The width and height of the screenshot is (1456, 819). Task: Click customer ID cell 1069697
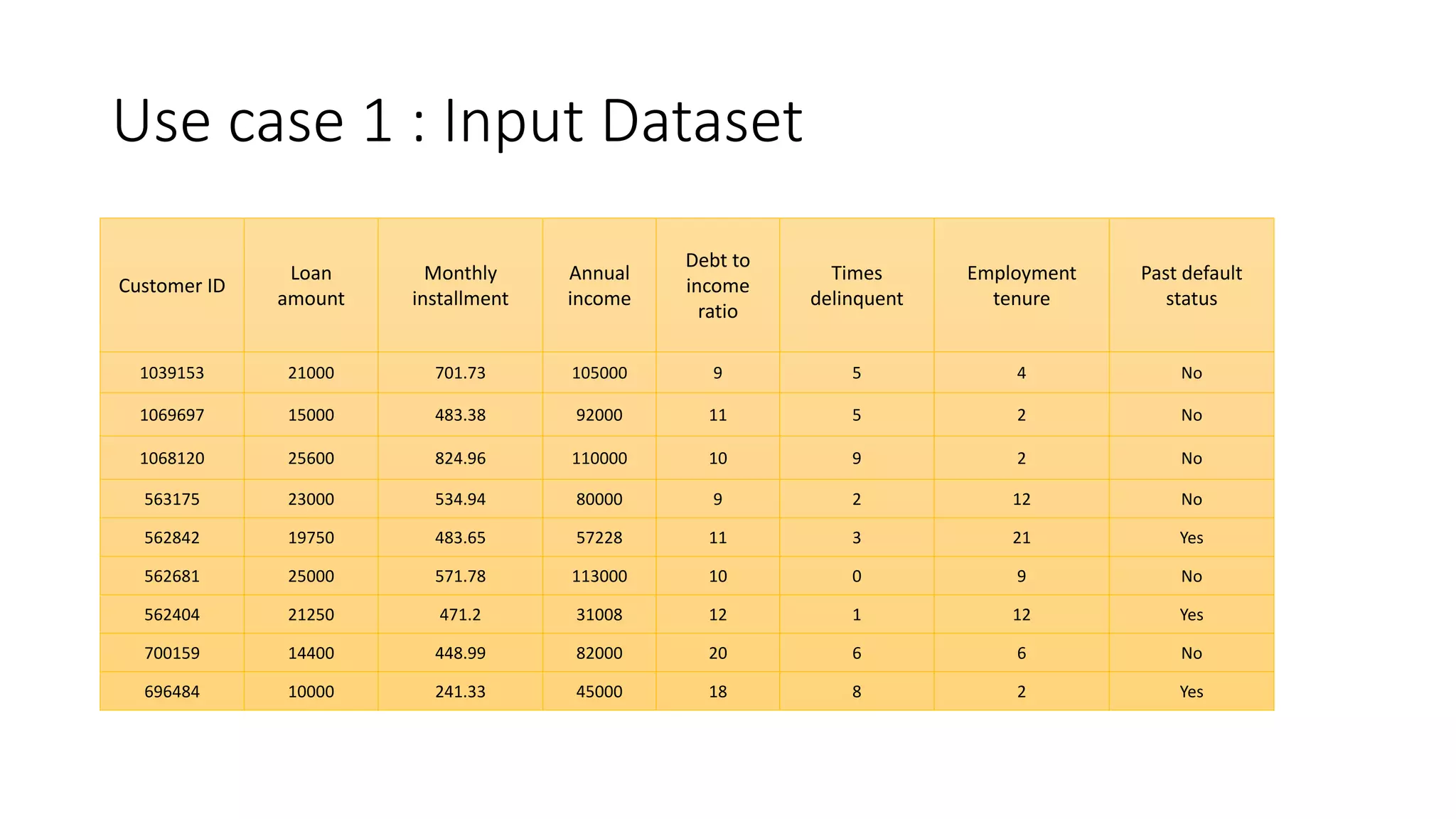[x=172, y=414]
